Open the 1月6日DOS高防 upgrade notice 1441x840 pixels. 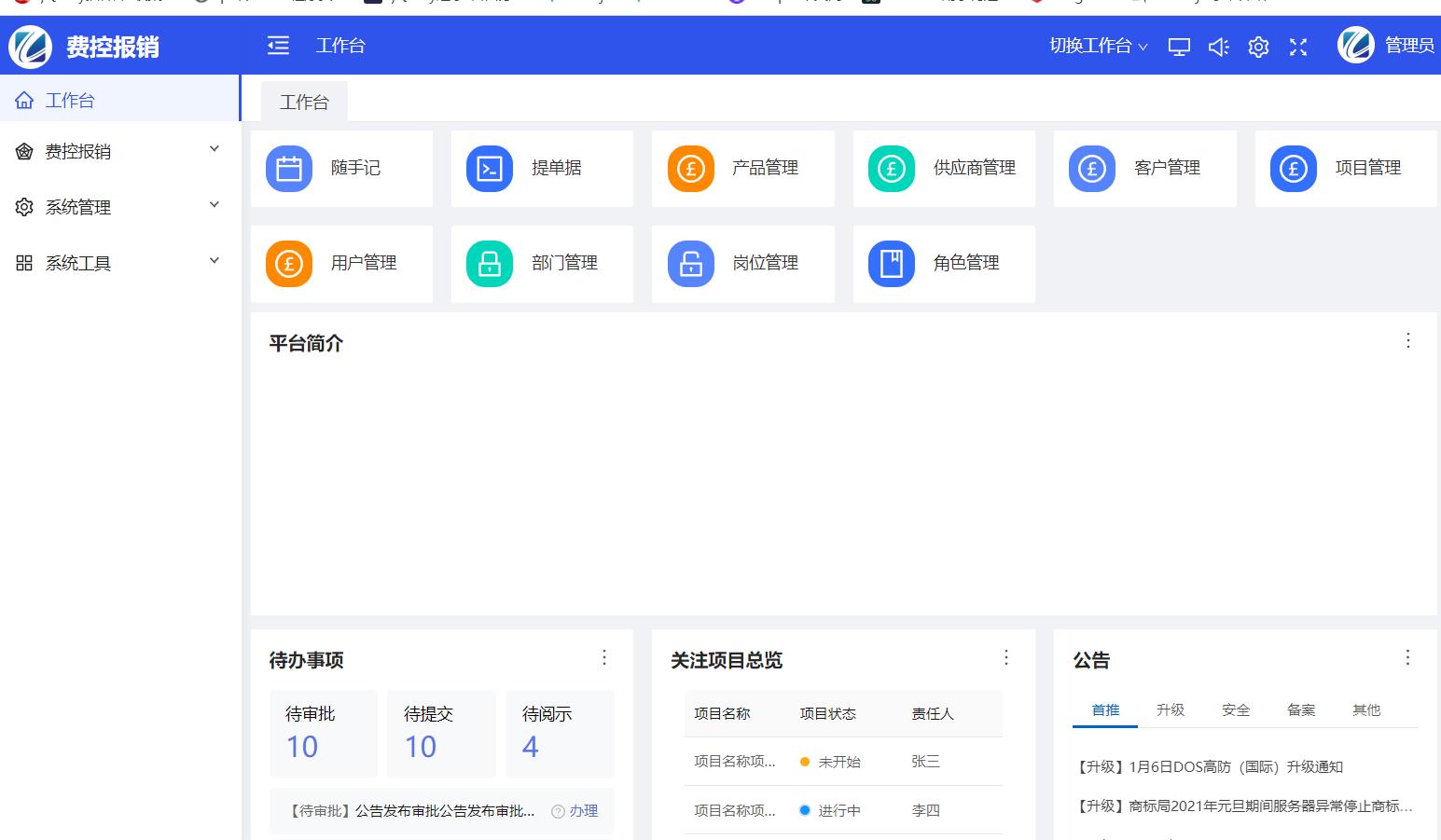[1209, 767]
